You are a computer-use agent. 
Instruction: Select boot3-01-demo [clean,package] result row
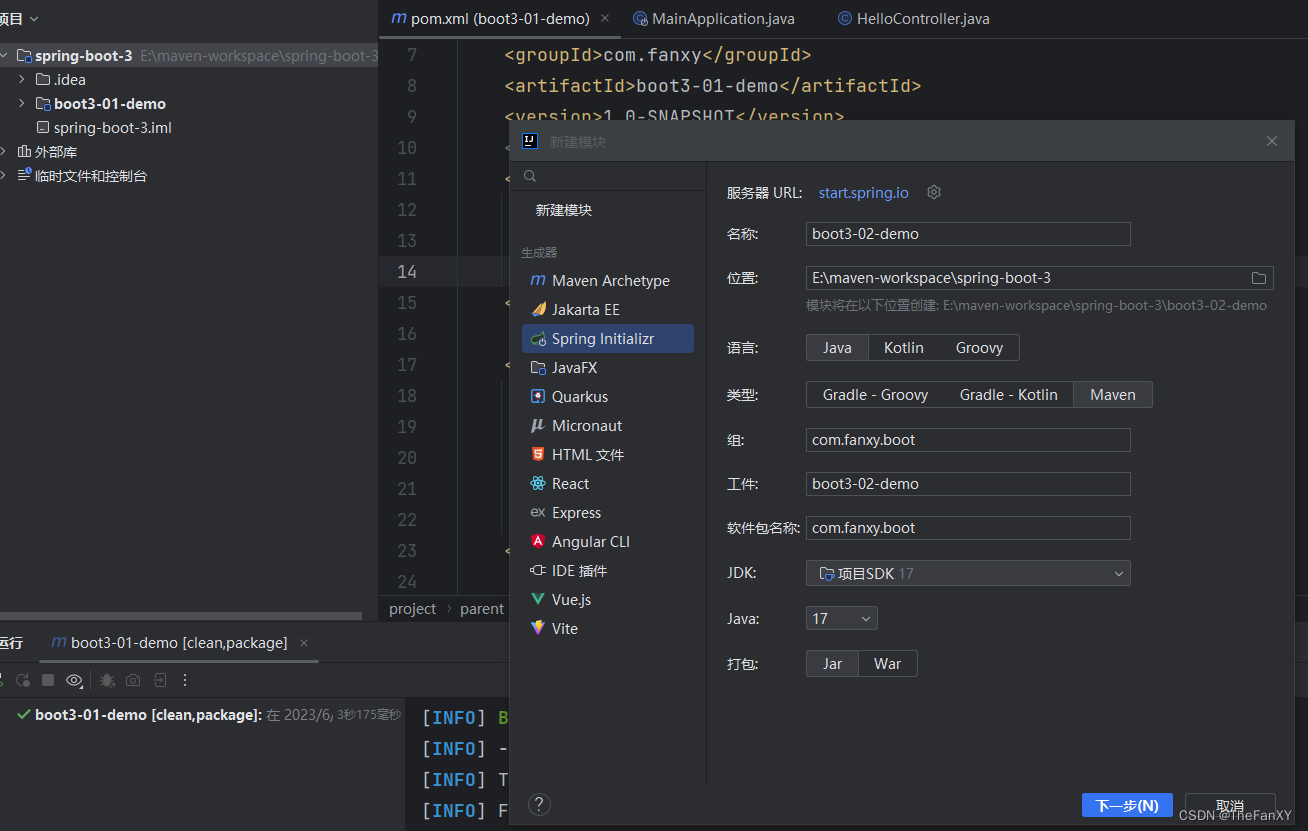200,715
